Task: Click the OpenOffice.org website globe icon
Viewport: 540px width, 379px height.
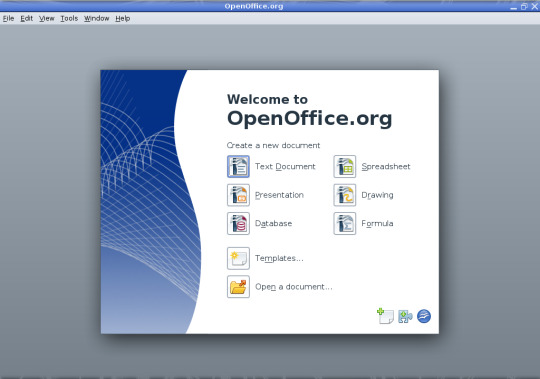Action: 424,316
